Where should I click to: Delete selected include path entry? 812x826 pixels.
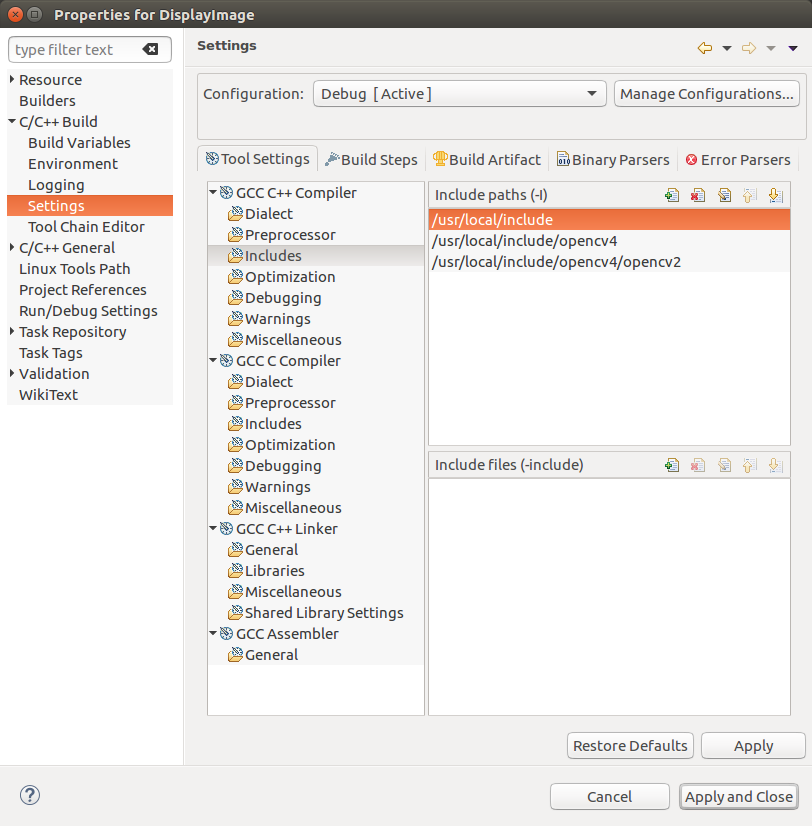pyautogui.click(x=698, y=195)
